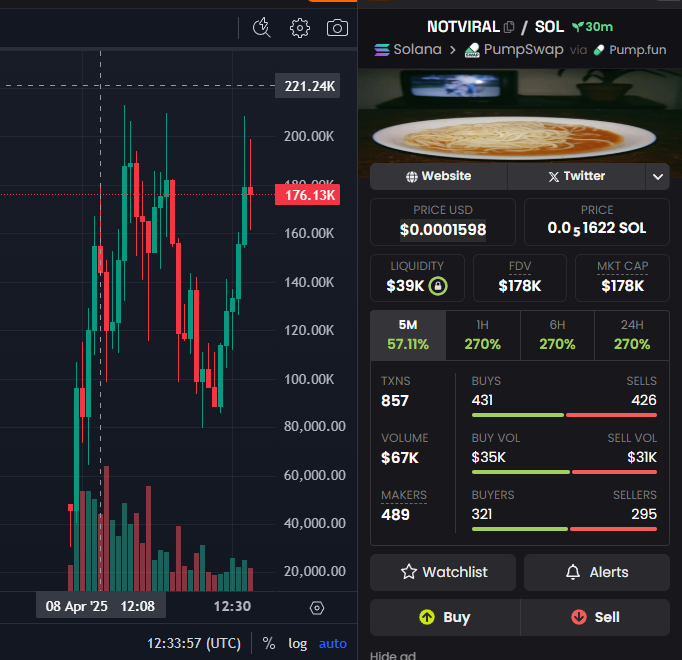Click the Solana logo icon
The image size is (682, 660).
tap(382, 50)
